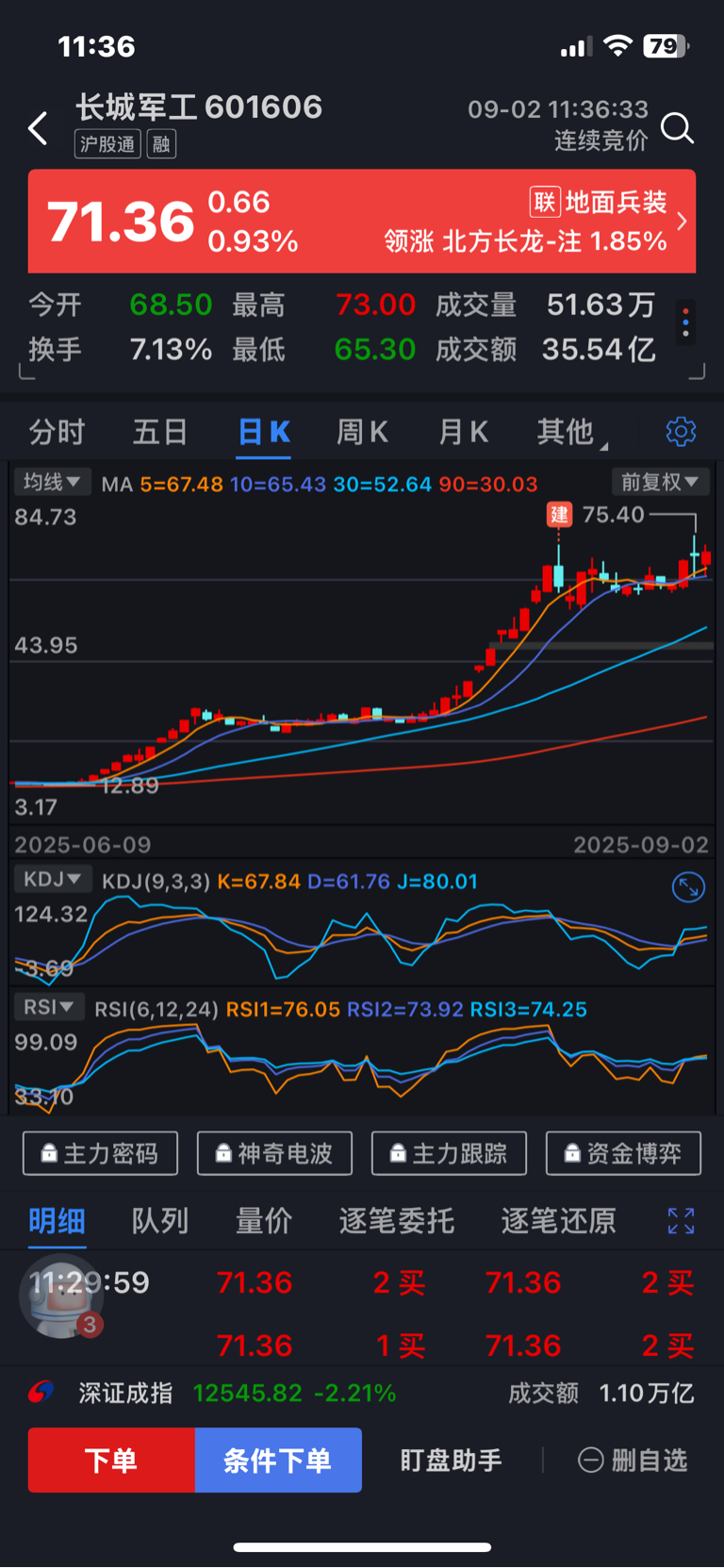Tap the 联 linked-sector badge
724x1568 pixels.
click(545, 202)
